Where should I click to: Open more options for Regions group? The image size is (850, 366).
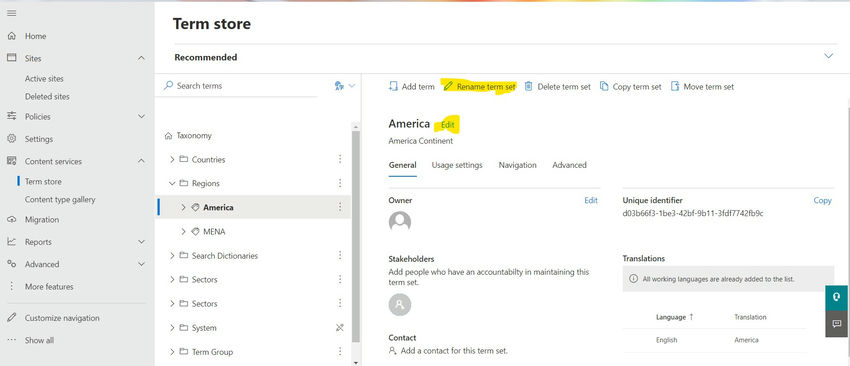[x=340, y=183]
